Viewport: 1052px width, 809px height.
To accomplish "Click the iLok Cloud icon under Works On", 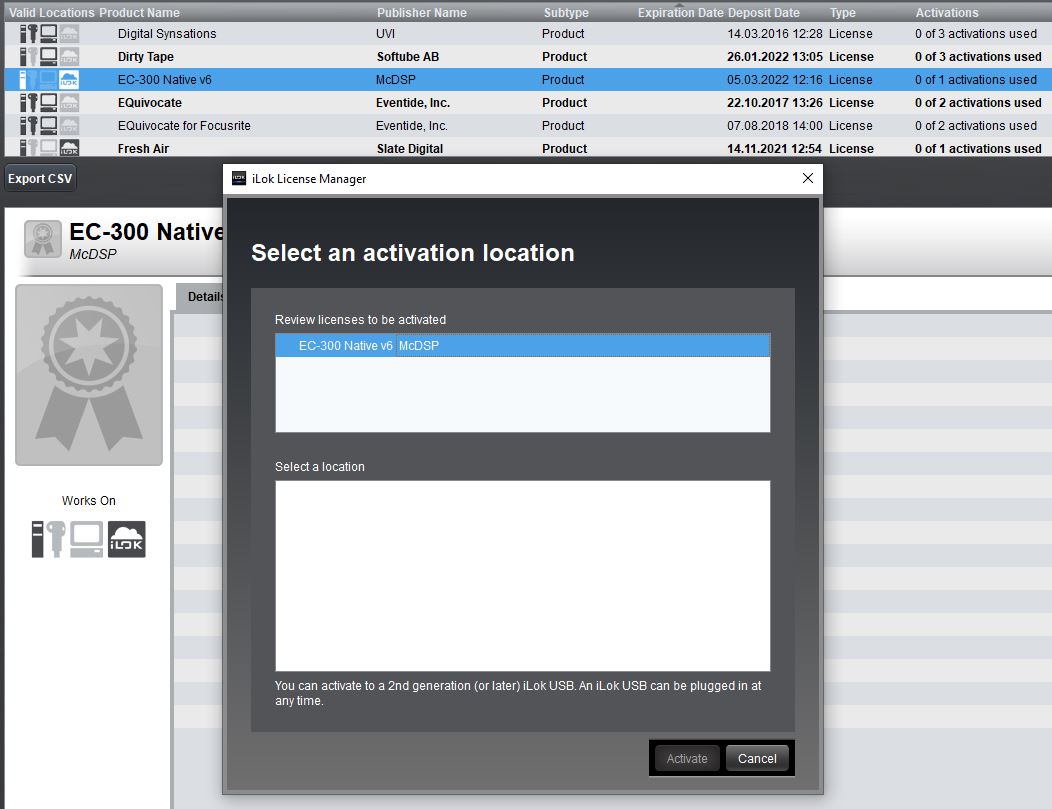I will (127, 539).
